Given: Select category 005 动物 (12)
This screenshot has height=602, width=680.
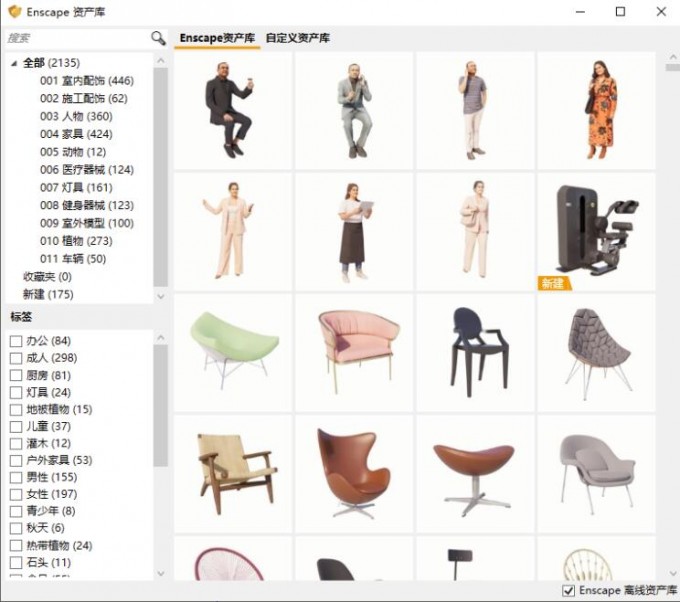Looking at the screenshot, I should [x=73, y=152].
